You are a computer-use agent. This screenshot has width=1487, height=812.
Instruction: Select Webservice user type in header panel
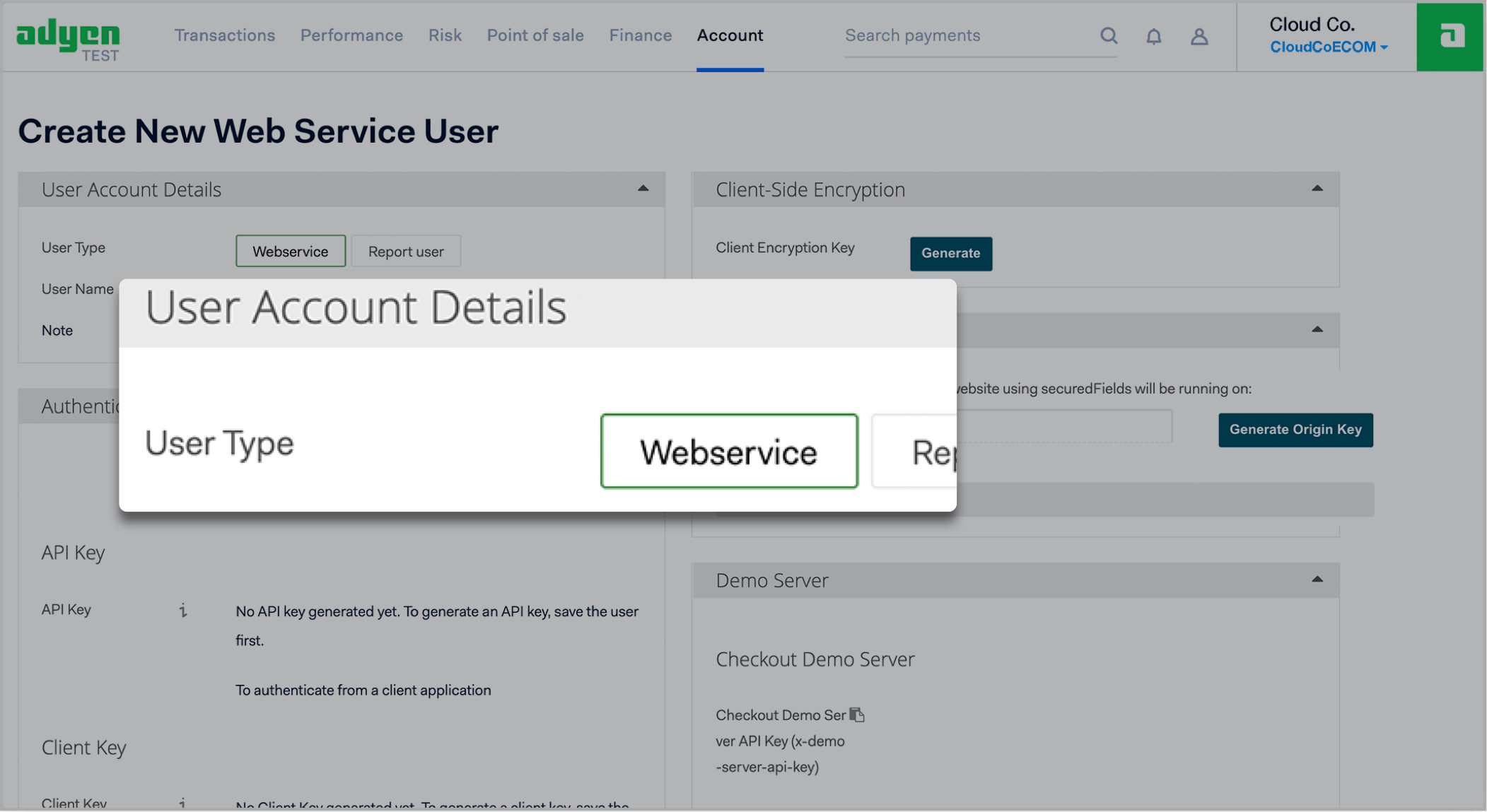click(x=291, y=252)
